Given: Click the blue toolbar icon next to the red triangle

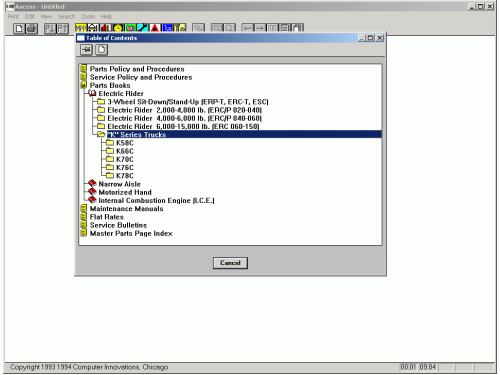Looking at the screenshot, I should click(x=167, y=28).
